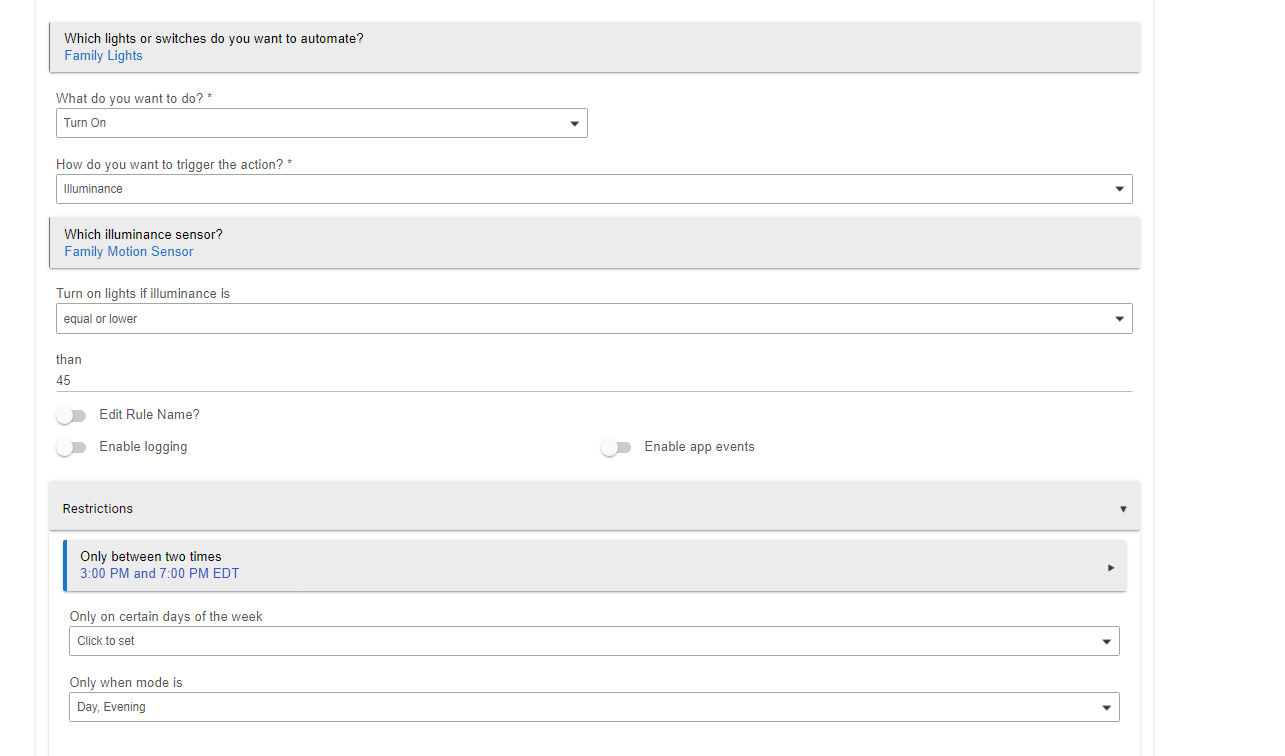Click the Enable logging label
Screen dimensions: 1285x756
(143, 447)
